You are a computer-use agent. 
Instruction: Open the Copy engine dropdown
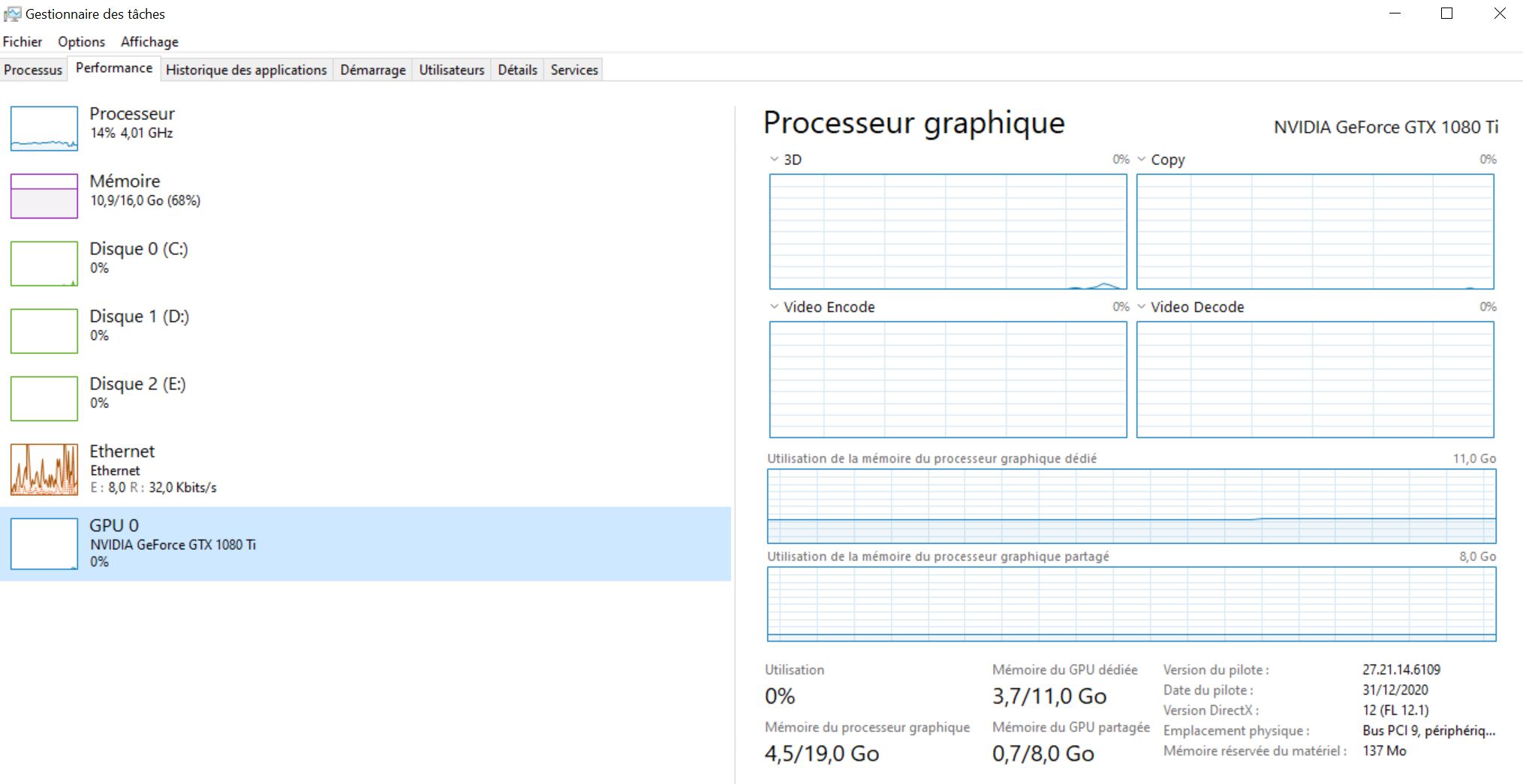coord(1141,159)
